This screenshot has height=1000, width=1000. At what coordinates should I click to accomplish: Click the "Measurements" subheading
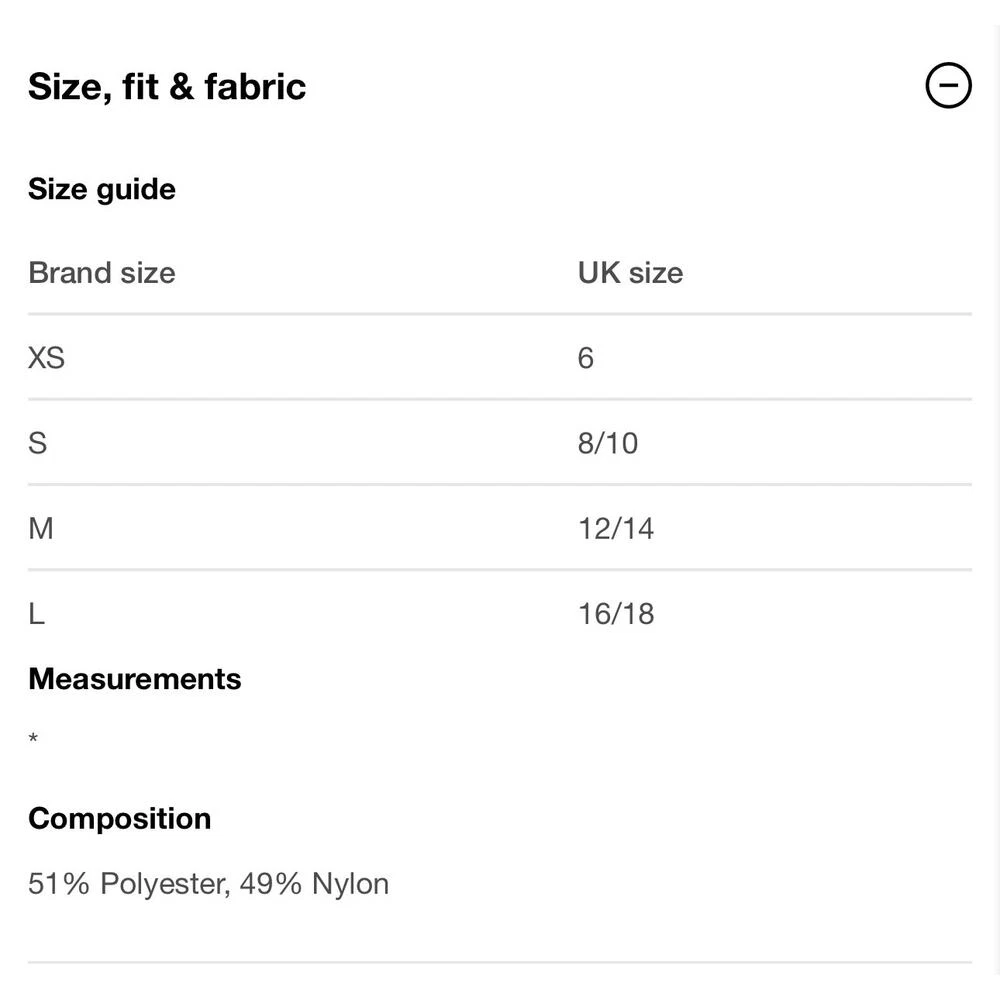coord(135,679)
